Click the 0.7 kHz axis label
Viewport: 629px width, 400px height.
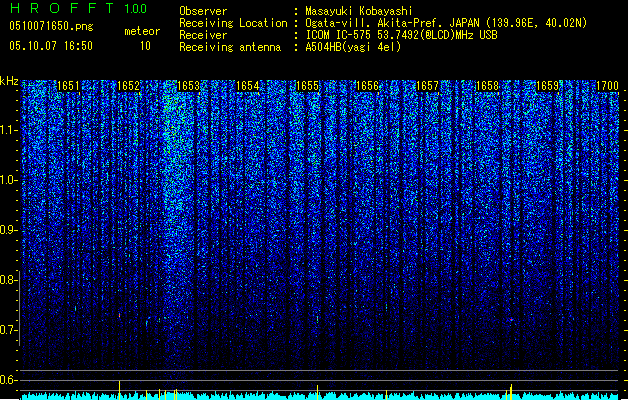[8, 330]
